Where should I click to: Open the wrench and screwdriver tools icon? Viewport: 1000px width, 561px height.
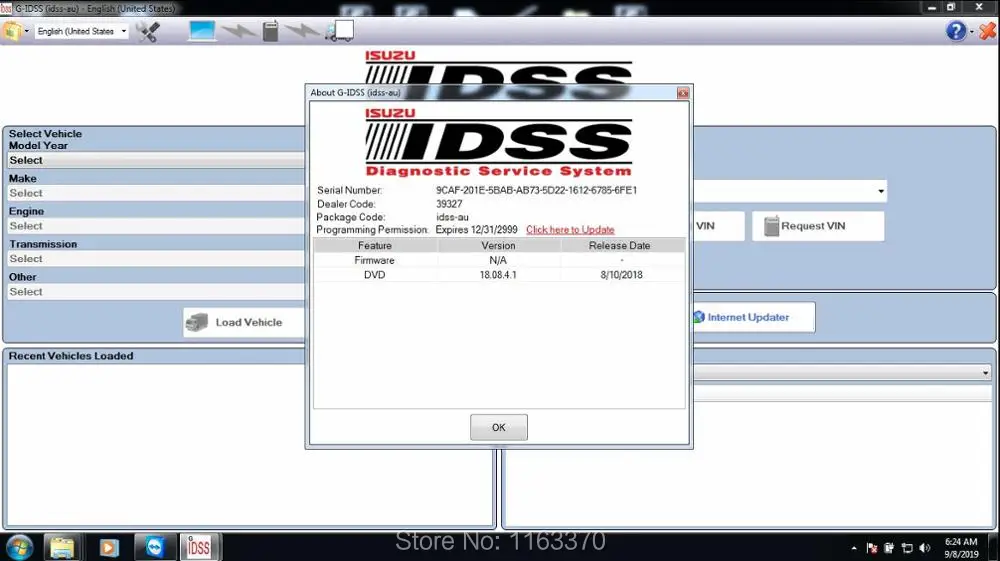pos(148,31)
